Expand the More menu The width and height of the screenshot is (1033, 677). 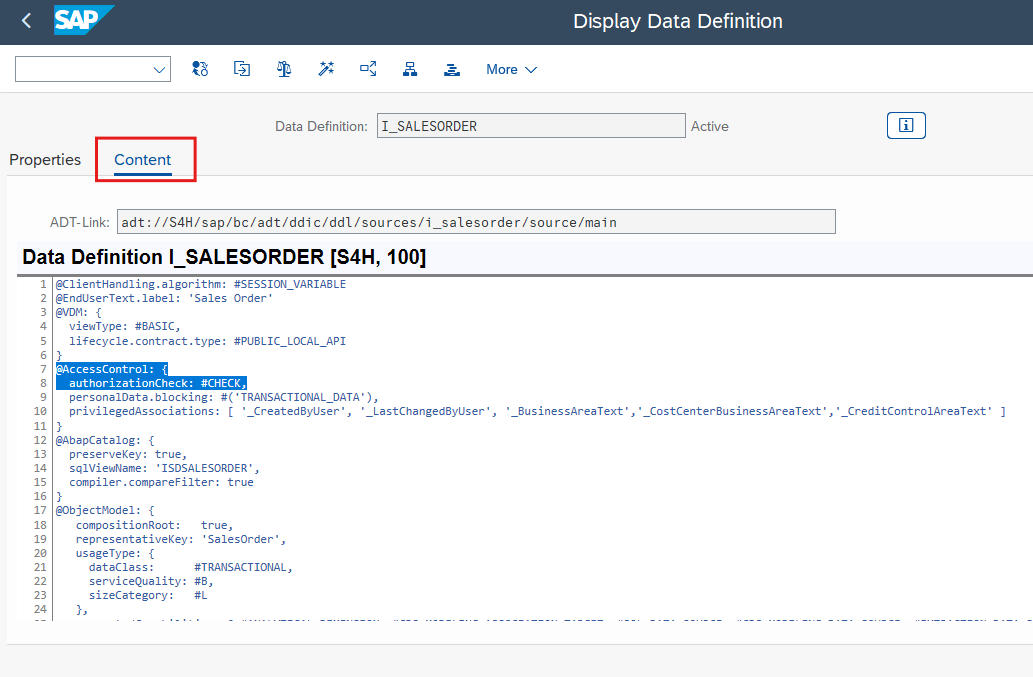[x=511, y=69]
